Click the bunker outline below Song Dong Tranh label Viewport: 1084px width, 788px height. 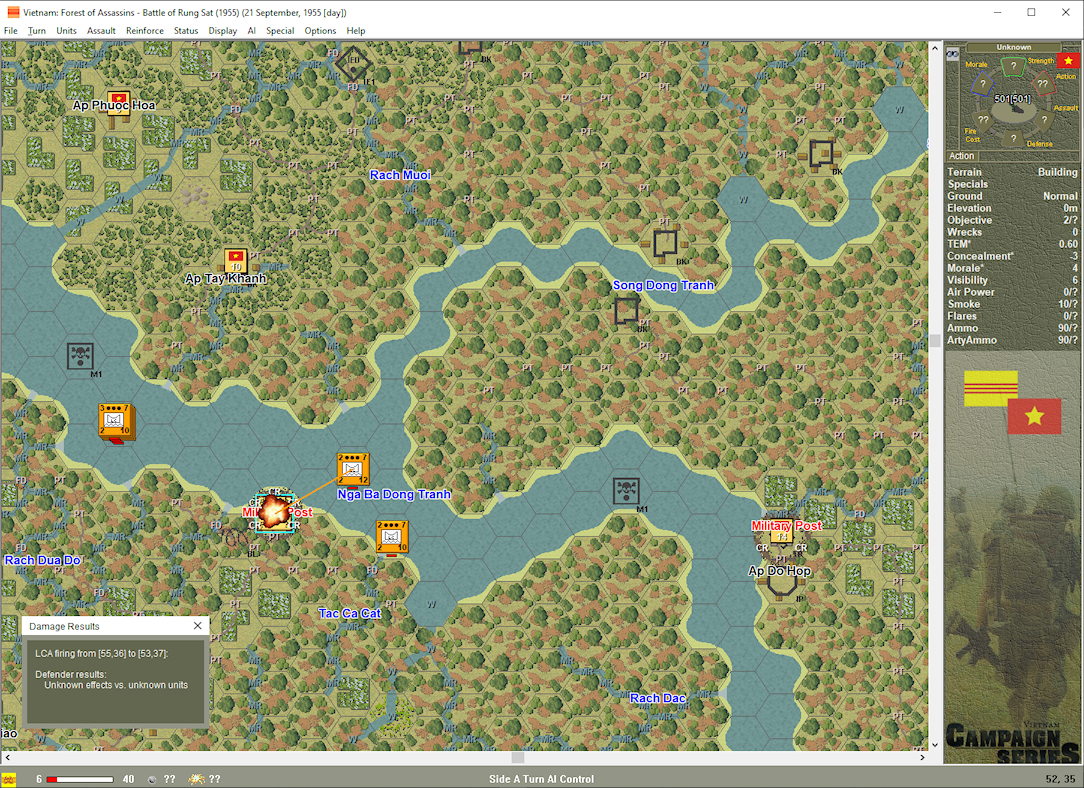coord(626,310)
